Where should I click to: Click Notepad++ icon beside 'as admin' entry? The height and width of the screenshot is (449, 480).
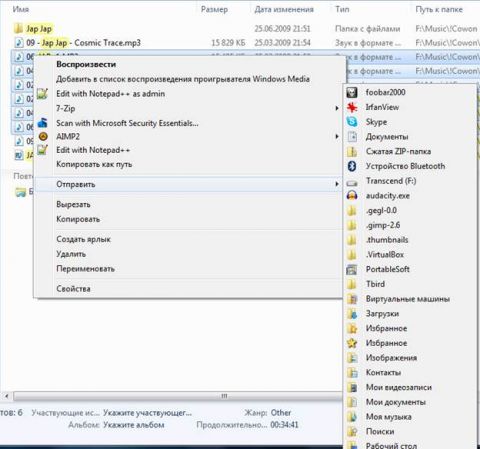coord(43,94)
